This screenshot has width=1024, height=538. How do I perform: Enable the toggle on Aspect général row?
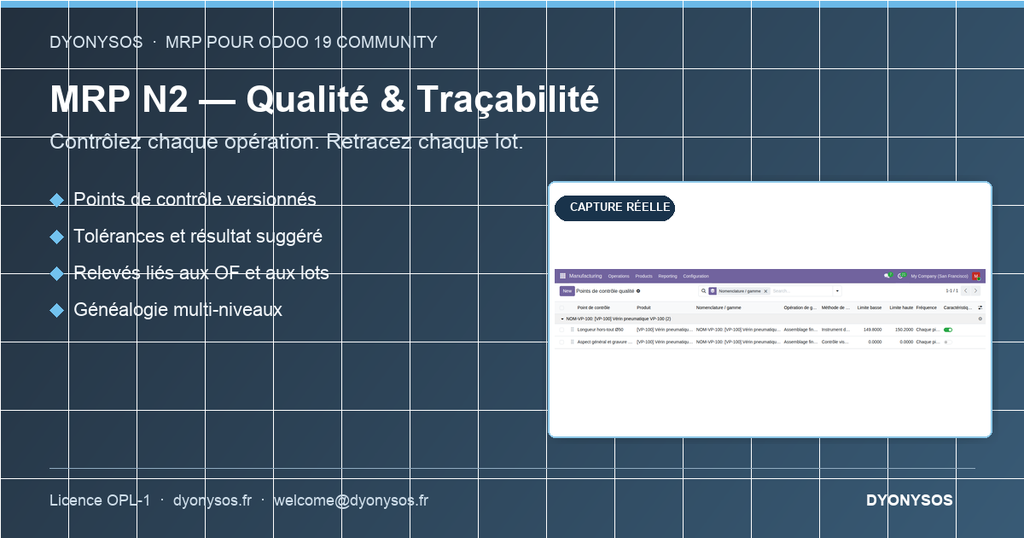pyautogui.click(x=948, y=342)
